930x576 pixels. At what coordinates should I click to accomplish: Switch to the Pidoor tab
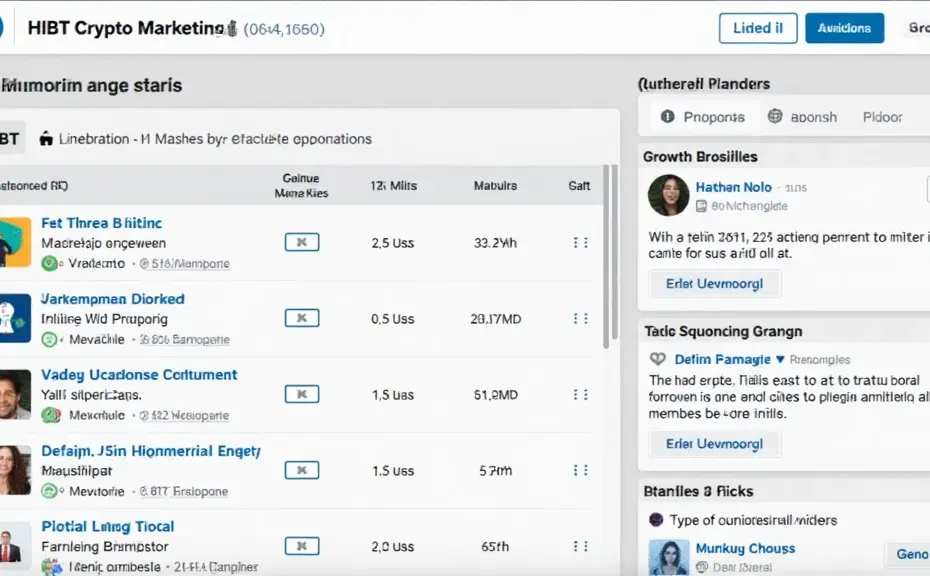coord(882,117)
